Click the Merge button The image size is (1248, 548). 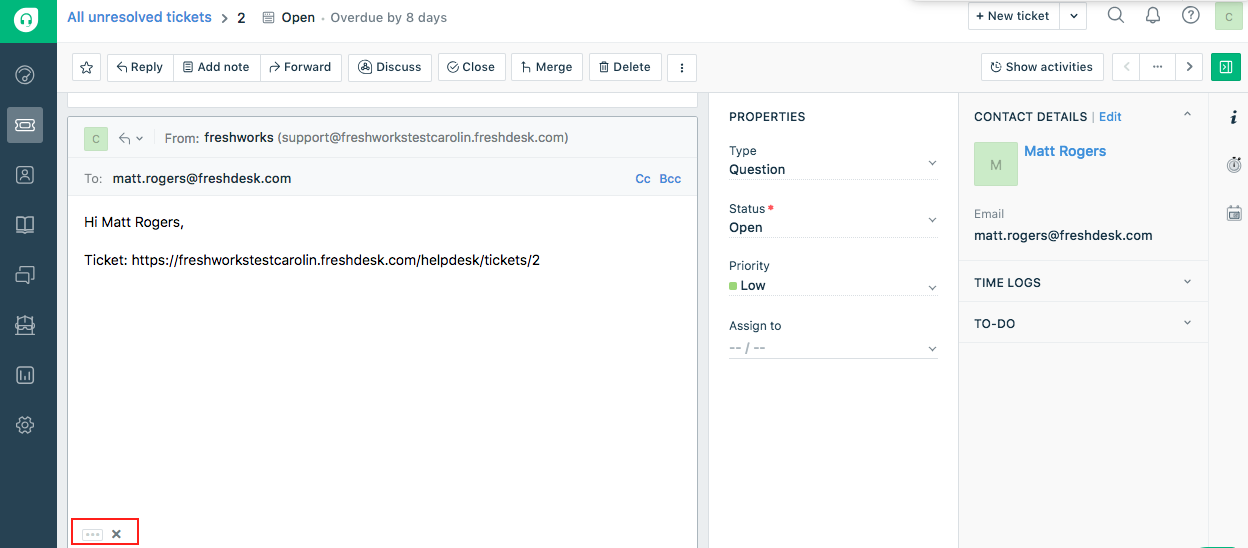[547, 67]
